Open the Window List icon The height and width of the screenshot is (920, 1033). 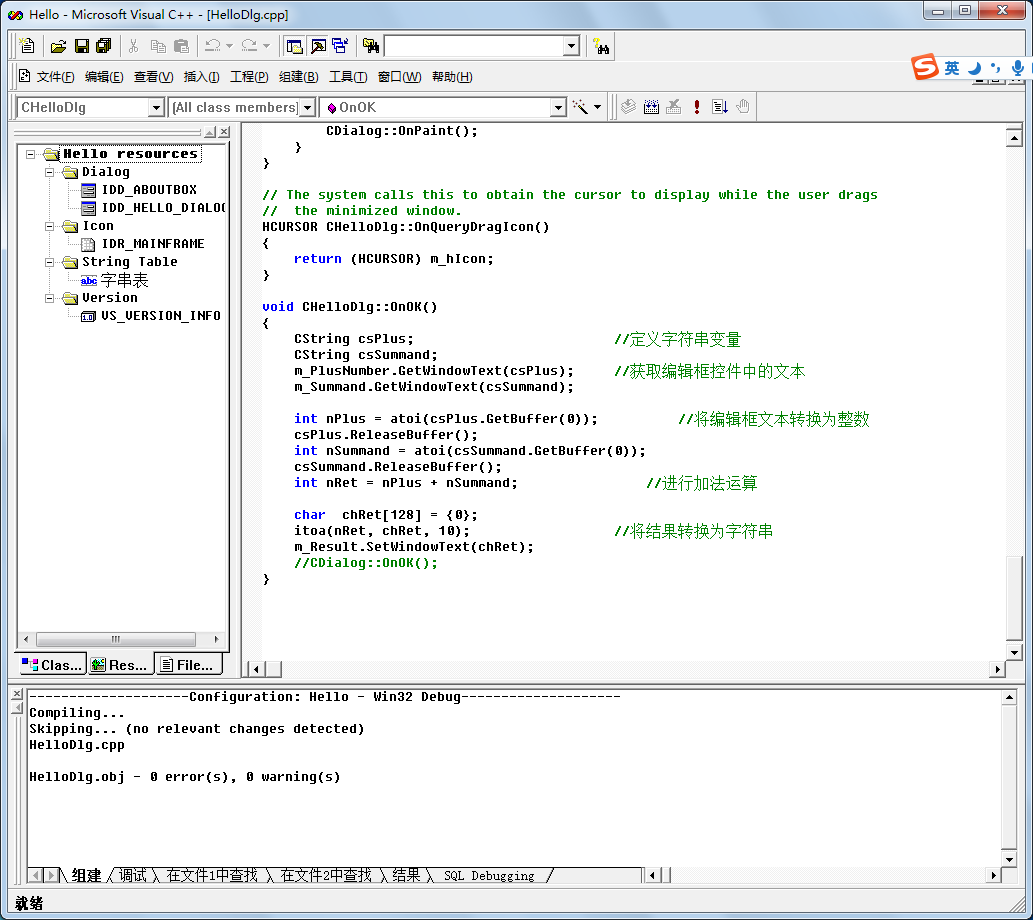[340, 46]
